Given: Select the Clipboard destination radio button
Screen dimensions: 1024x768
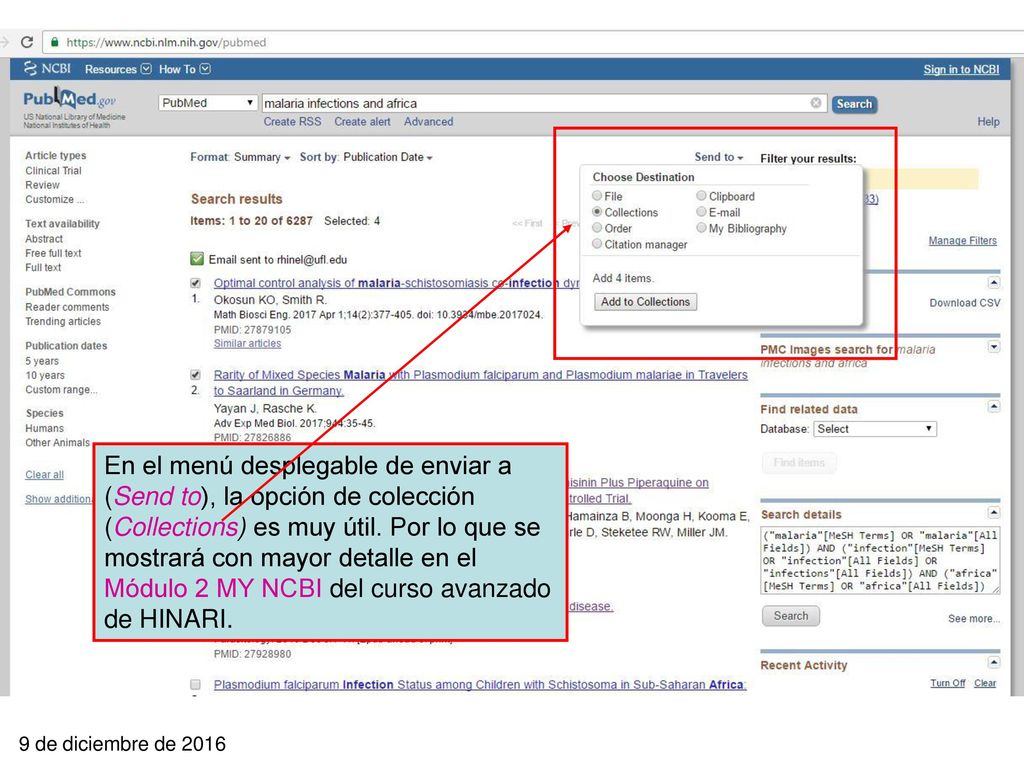Looking at the screenshot, I should click(701, 196).
